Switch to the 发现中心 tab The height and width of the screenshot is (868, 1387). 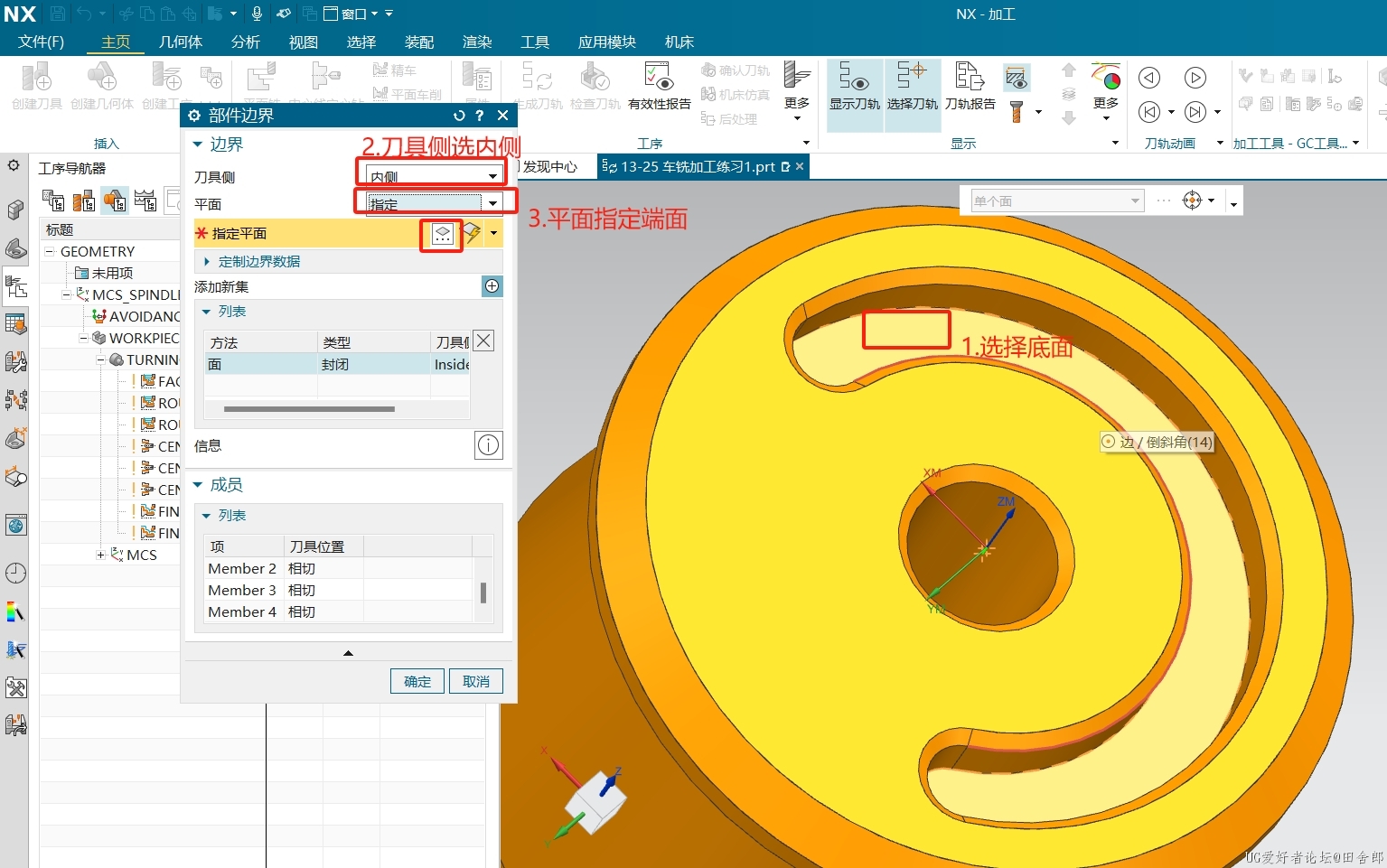pos(549,166)
